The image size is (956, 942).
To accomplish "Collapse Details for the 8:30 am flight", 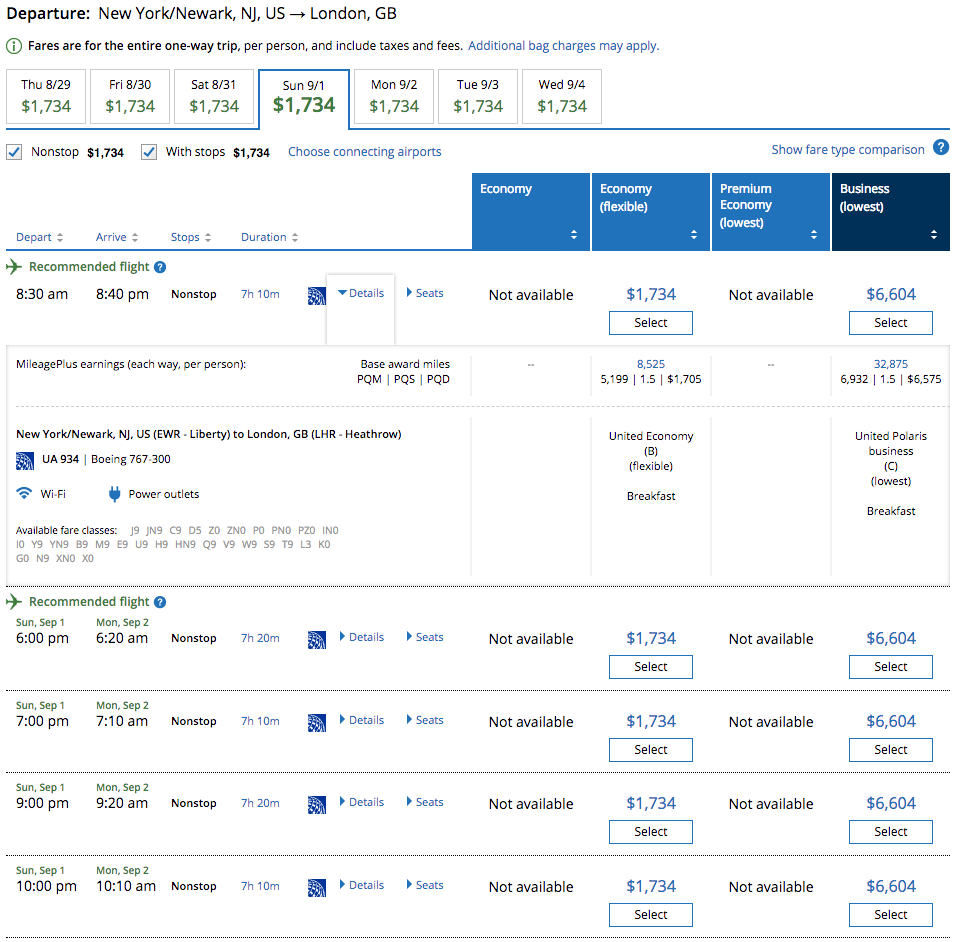I will (x=361, y=293).
